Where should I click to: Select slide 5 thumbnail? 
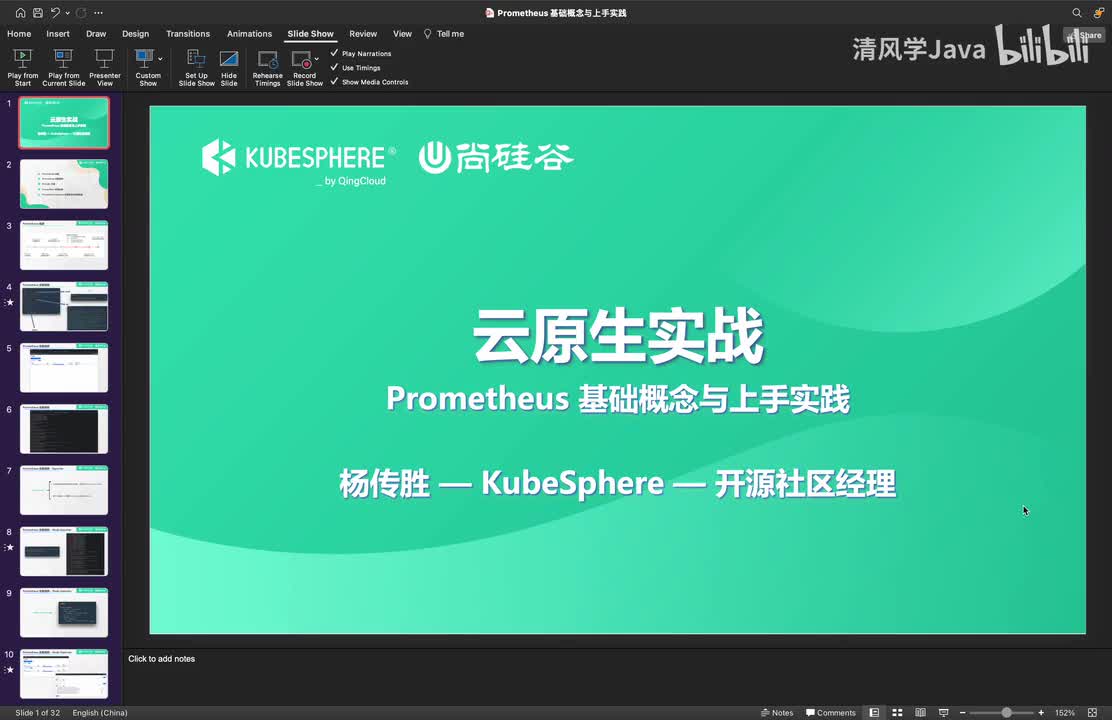point(64,367)
